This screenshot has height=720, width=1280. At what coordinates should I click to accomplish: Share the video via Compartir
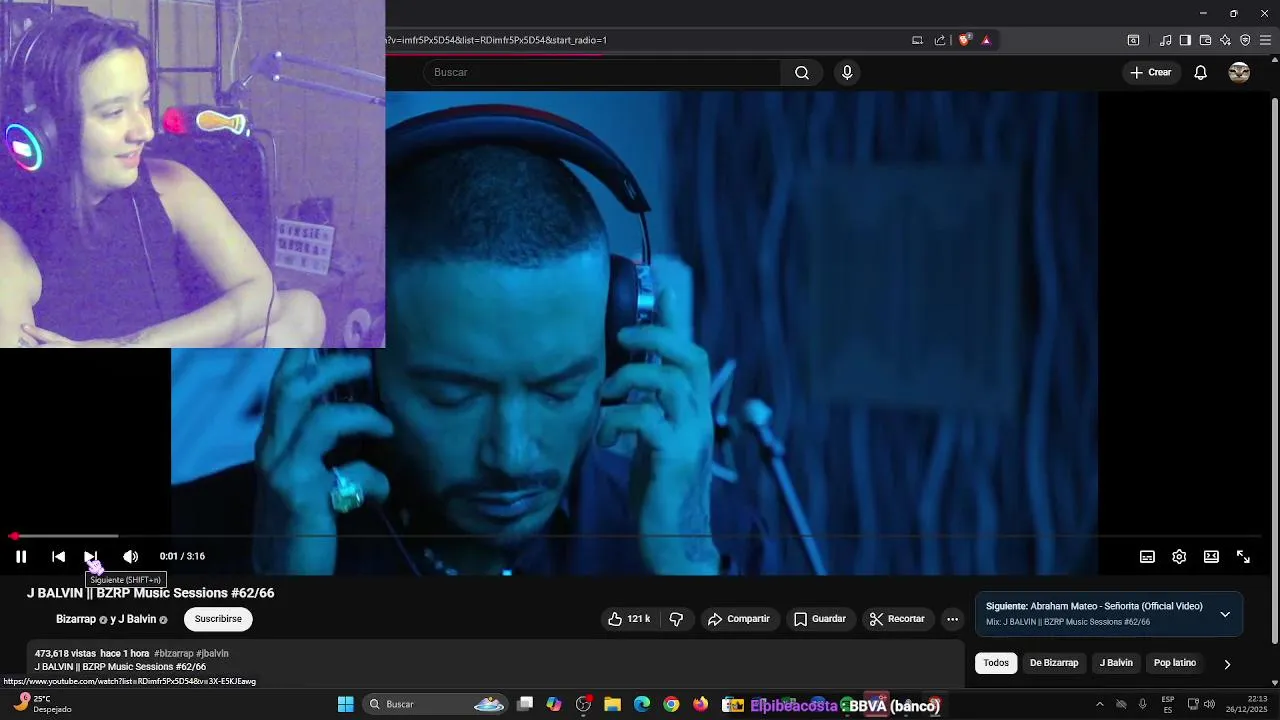(738, 619)
